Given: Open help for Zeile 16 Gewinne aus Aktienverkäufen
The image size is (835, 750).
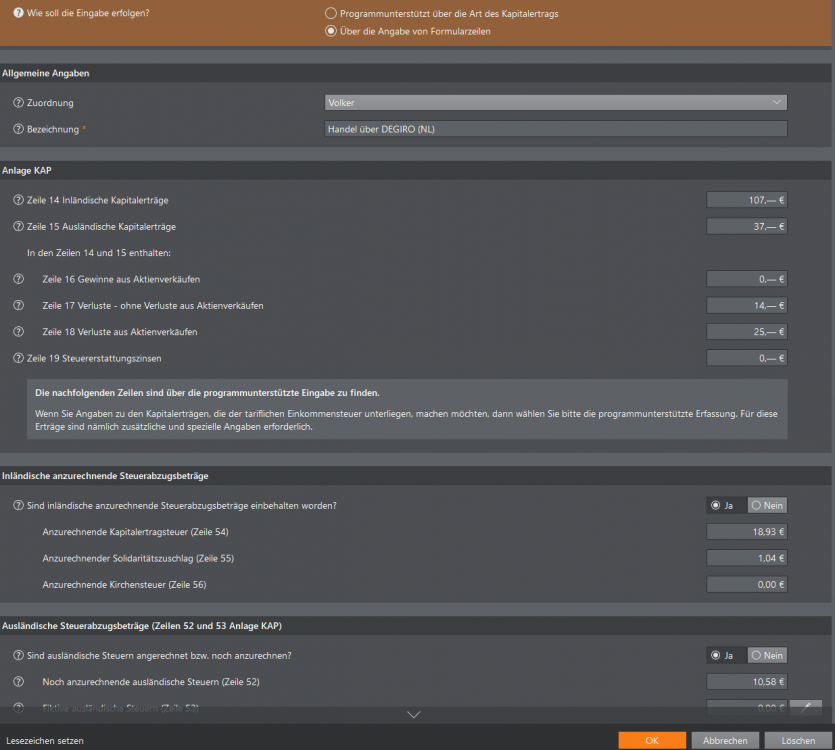Looking at the screenshot, I should 19,279.
